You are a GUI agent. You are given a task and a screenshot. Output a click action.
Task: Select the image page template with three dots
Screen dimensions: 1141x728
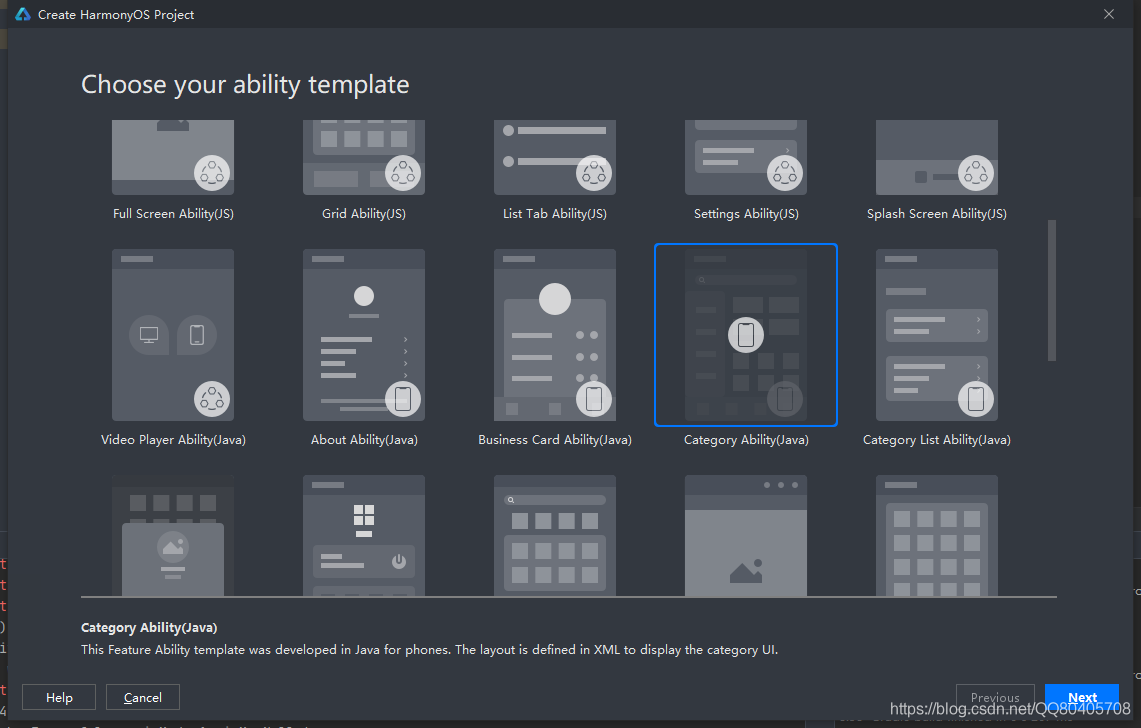746,536
